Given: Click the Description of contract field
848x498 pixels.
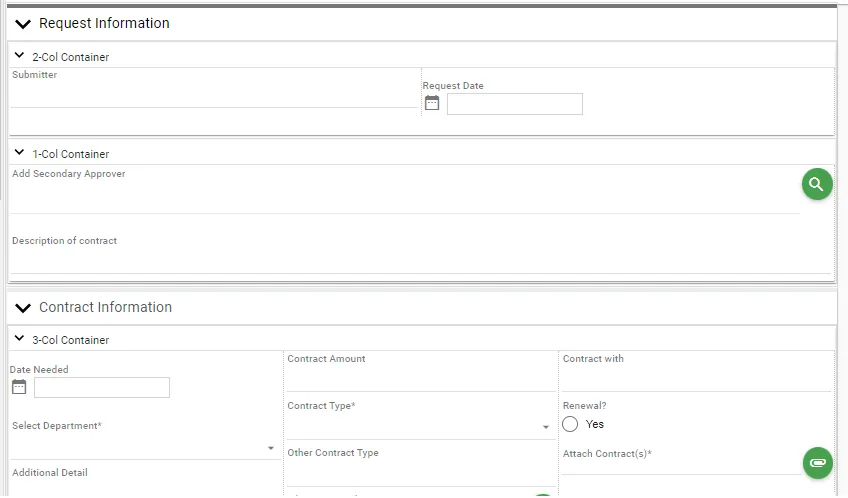Looking at the screenshot, I should coord(420,262).
